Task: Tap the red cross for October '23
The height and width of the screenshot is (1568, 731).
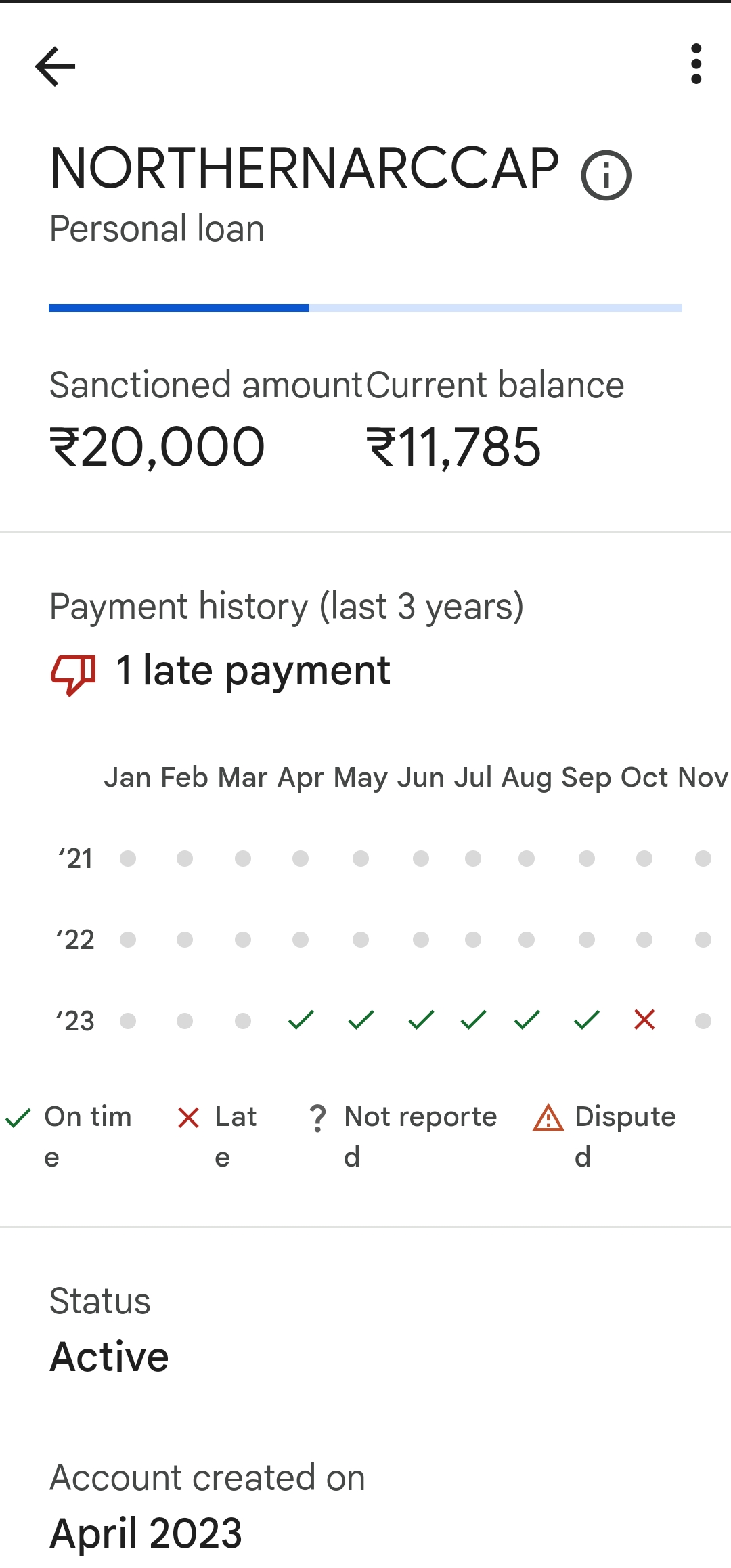Action: pyautogui.click(x=644, y=1020)
